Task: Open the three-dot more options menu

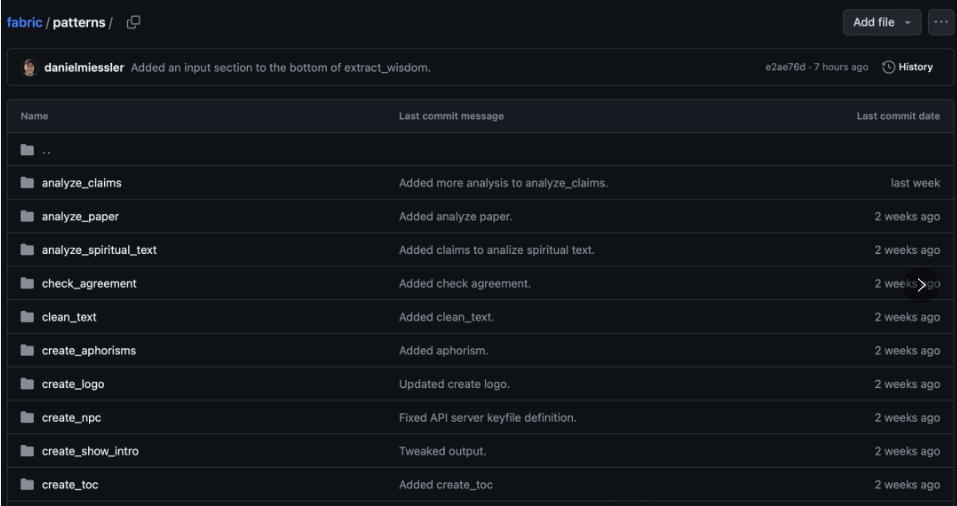Action: (941, 23)
